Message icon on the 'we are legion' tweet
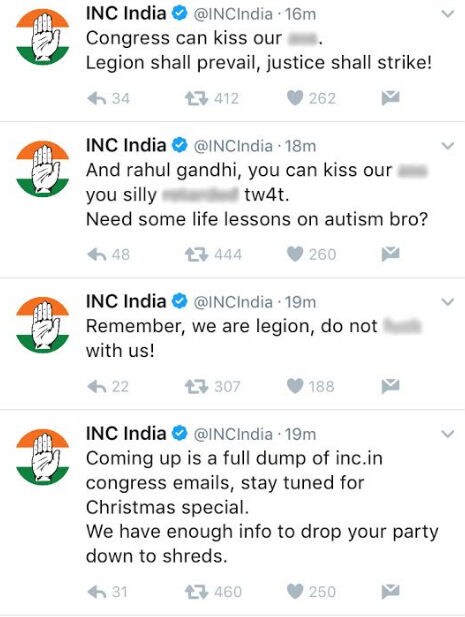This screenshot has width=465, height=617. pyautogui.click(x=390, y=386)
